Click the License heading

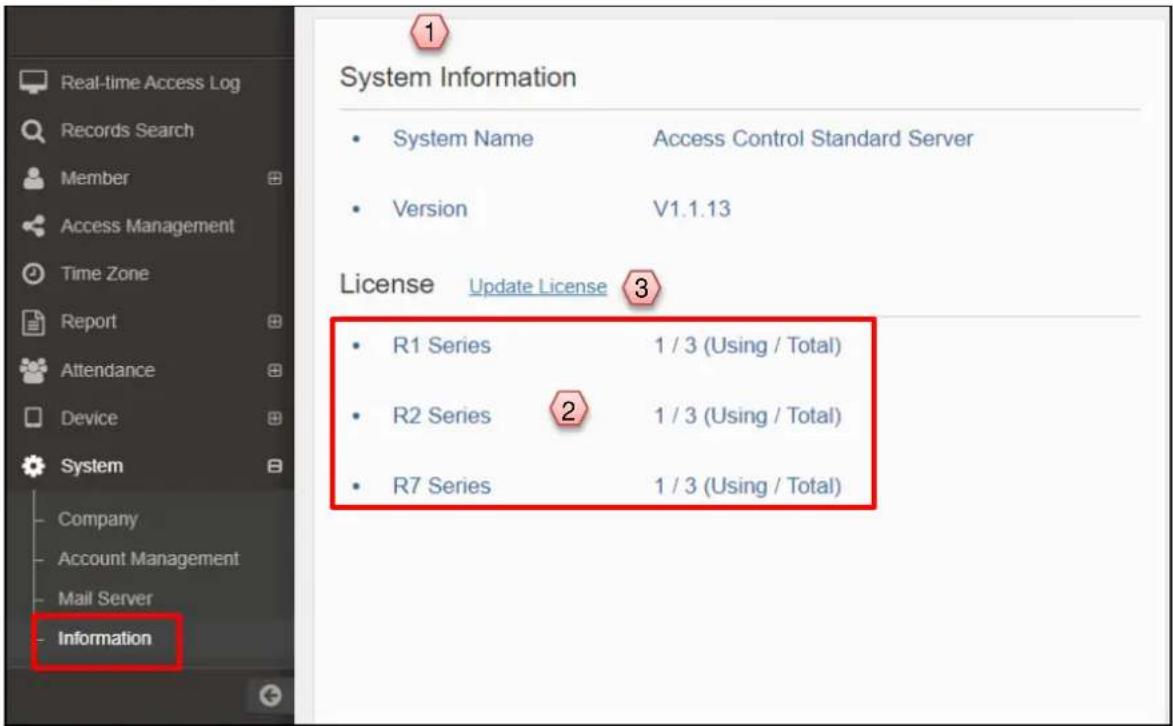tap(387, 284)
